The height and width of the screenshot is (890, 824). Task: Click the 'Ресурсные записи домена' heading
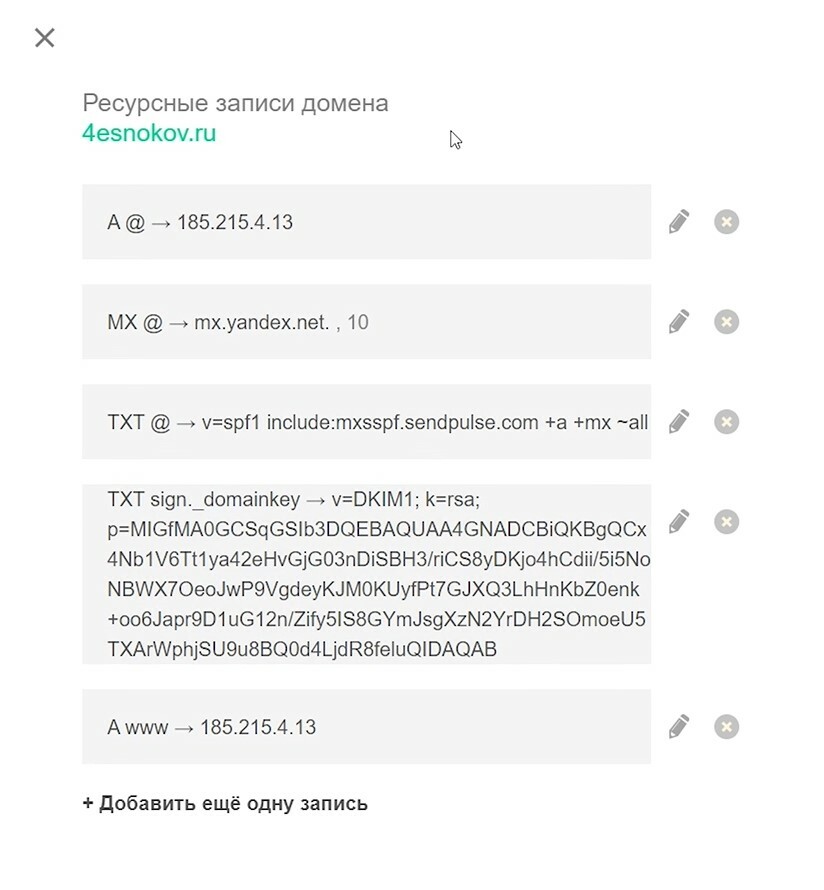235,103
